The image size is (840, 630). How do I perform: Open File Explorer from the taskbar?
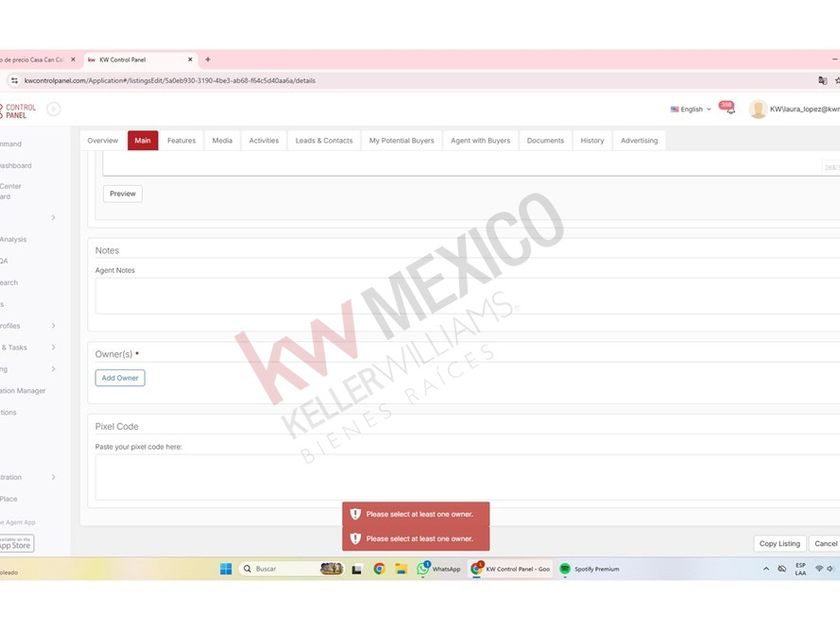pyautogui.click(x=401, y=569)
